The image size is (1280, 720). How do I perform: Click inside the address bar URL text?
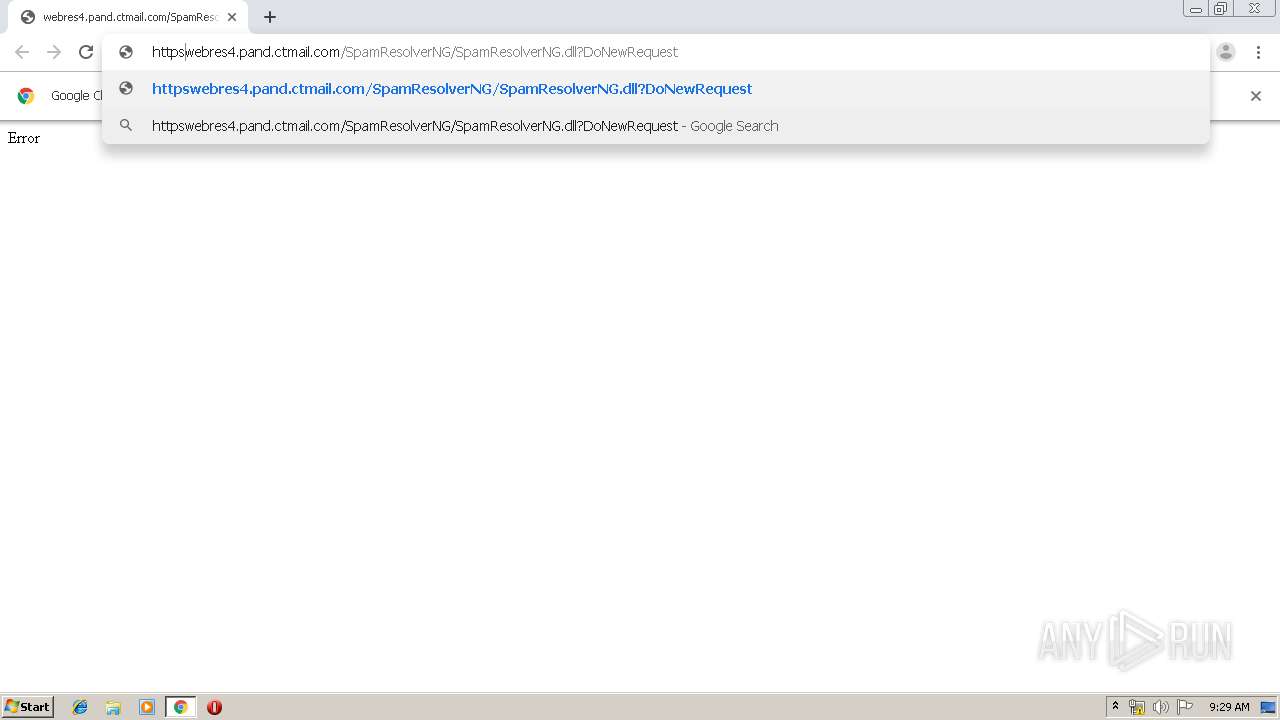click(415, 52)
